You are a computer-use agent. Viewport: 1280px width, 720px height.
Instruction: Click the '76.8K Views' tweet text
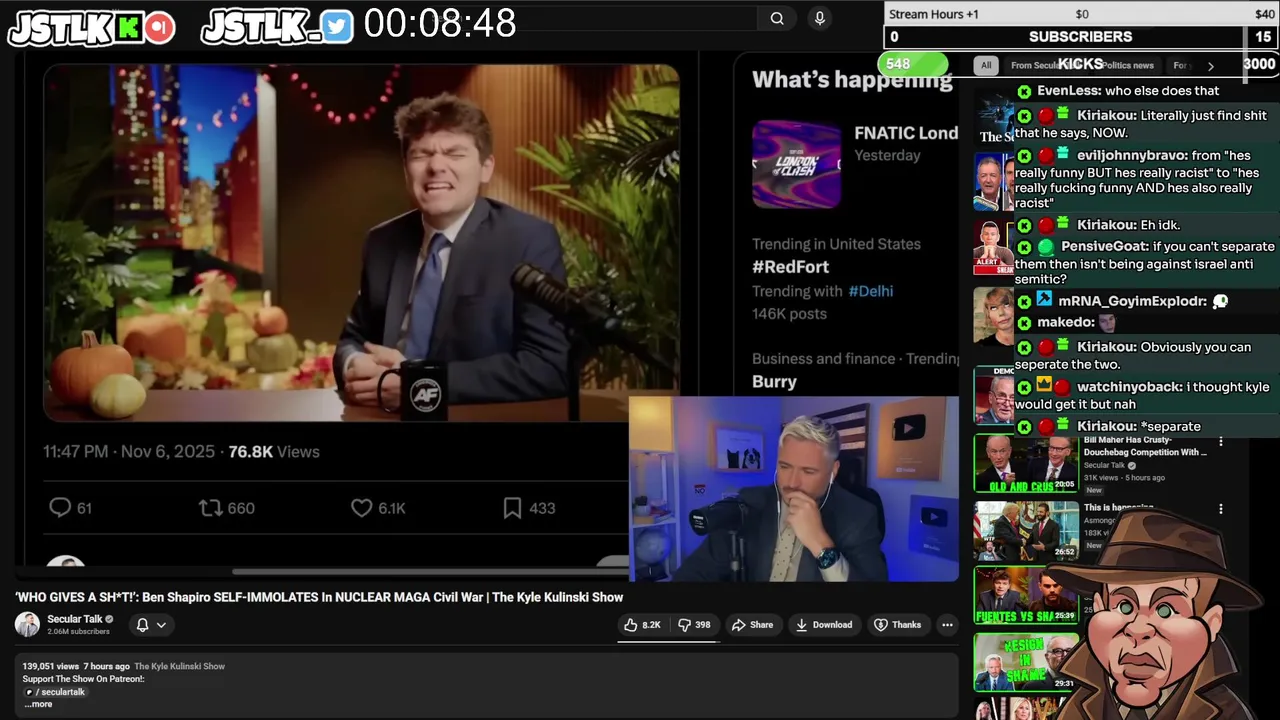pyautogui.click(x=274, y=452)
